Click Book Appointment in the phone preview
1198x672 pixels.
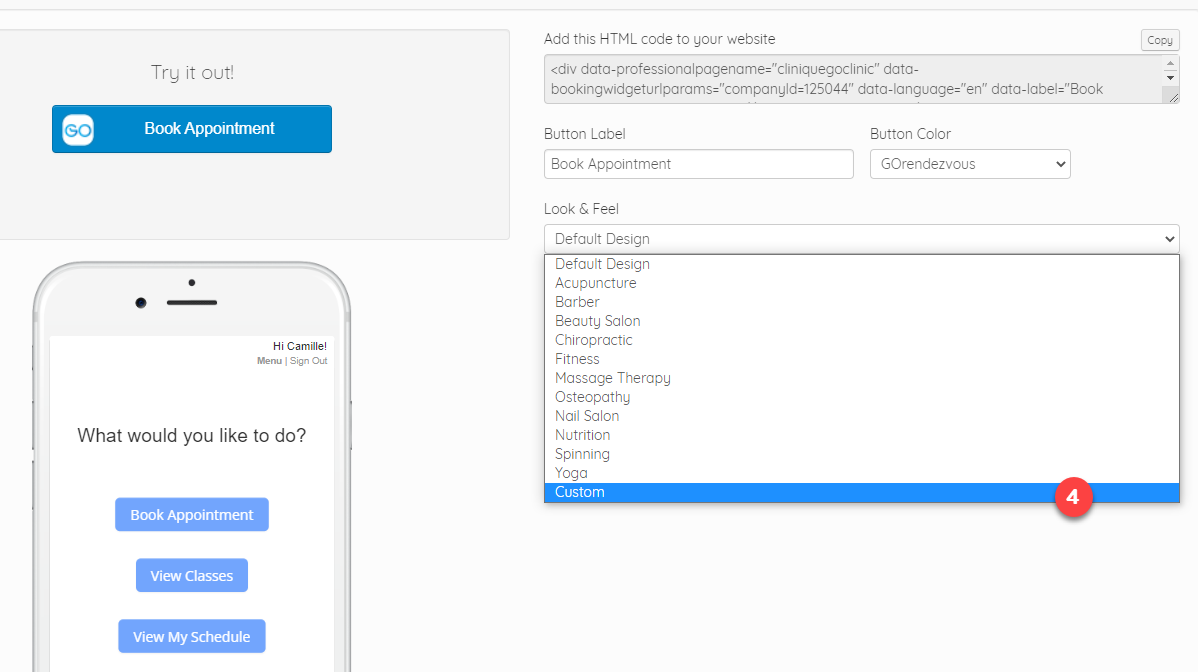pos(192,515)
